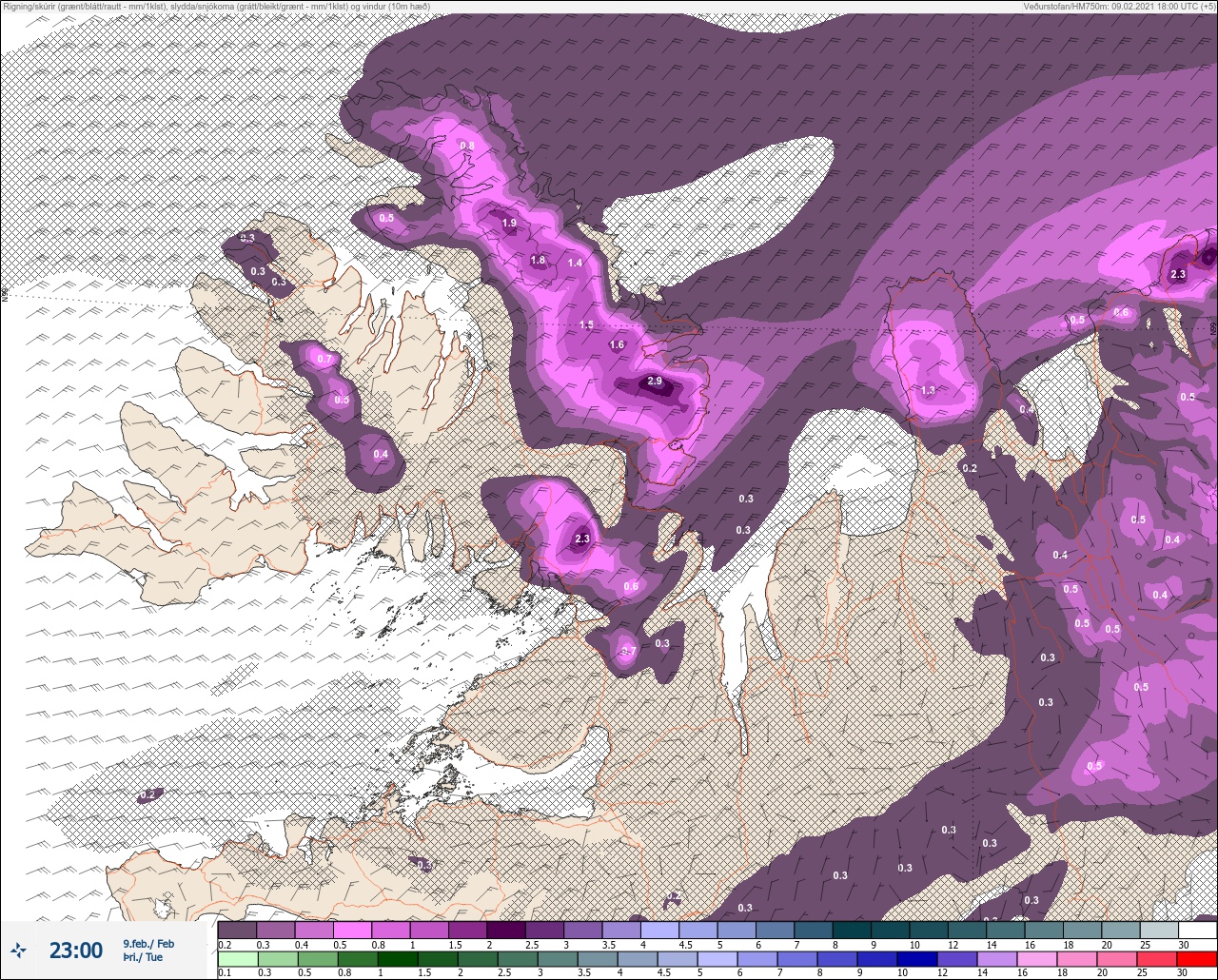The height and width of the screenshot is (980, 1218).
Task: Select the 'Þri./ Tue' weekday label
Action: [143, 957]
